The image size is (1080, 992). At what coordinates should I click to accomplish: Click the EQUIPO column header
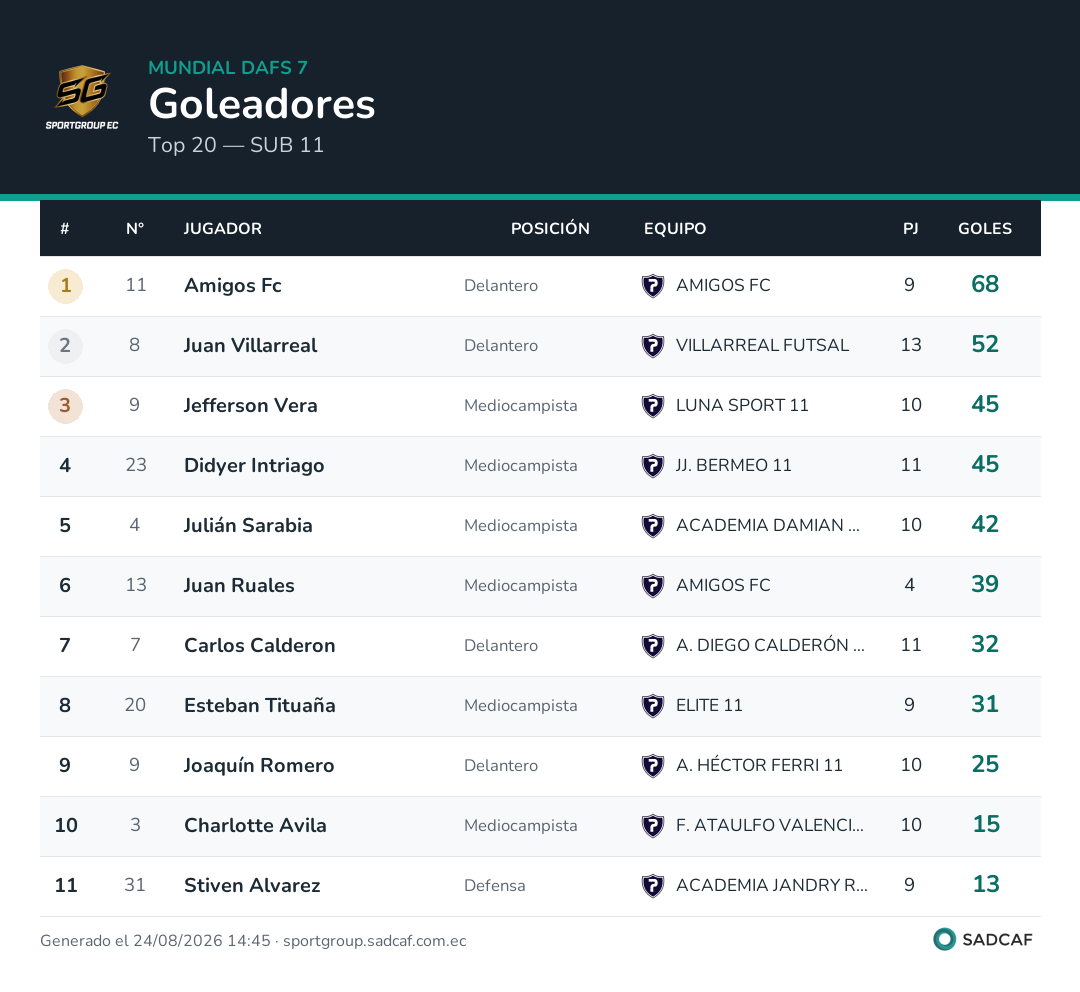click(675, 229)
